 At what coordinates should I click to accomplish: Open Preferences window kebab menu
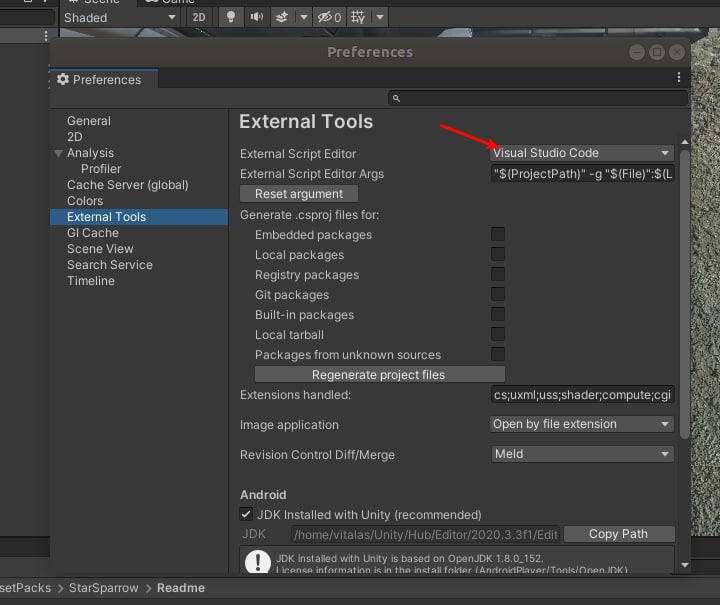679,77
